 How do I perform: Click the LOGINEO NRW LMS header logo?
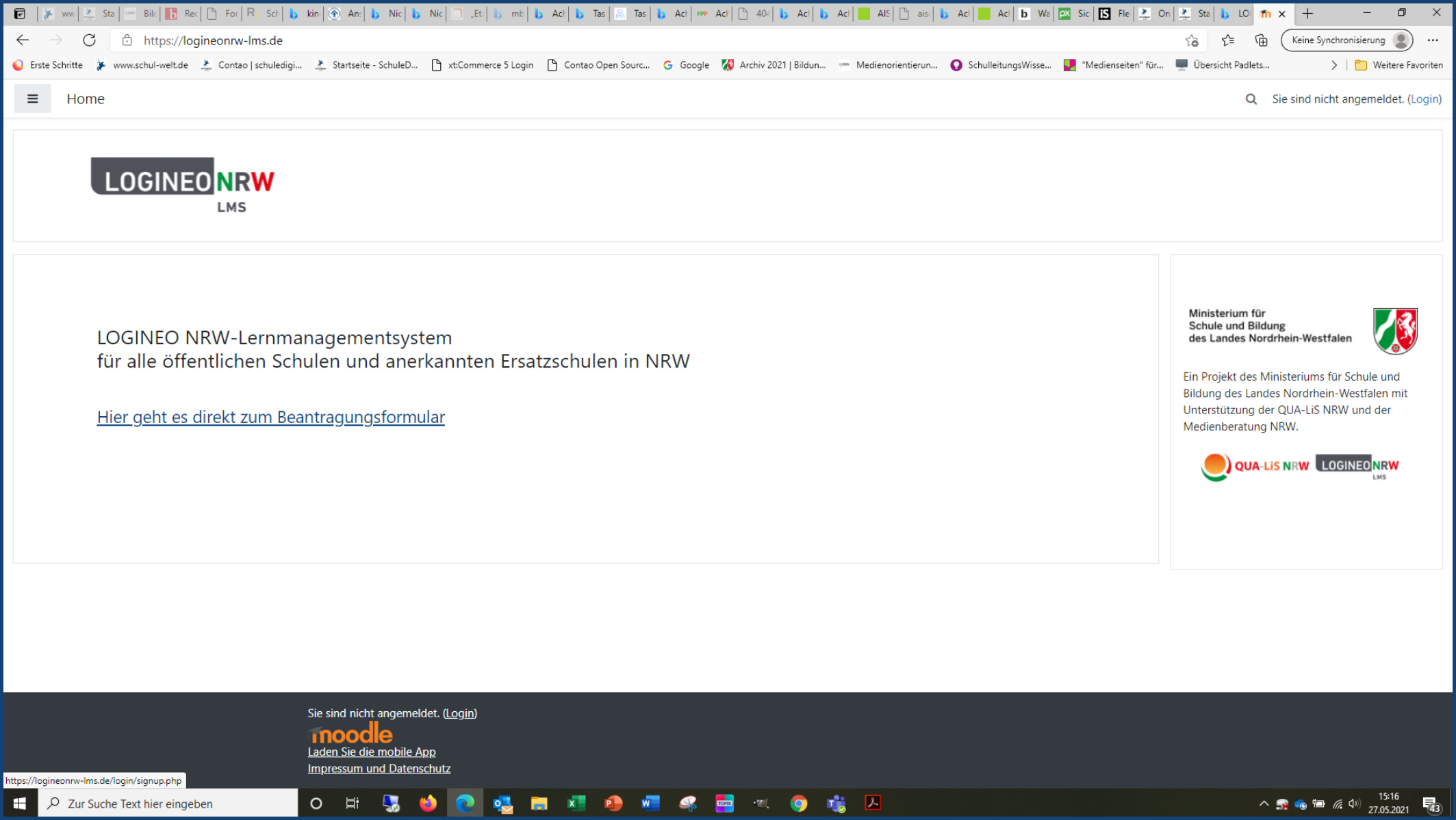point(183,185)
